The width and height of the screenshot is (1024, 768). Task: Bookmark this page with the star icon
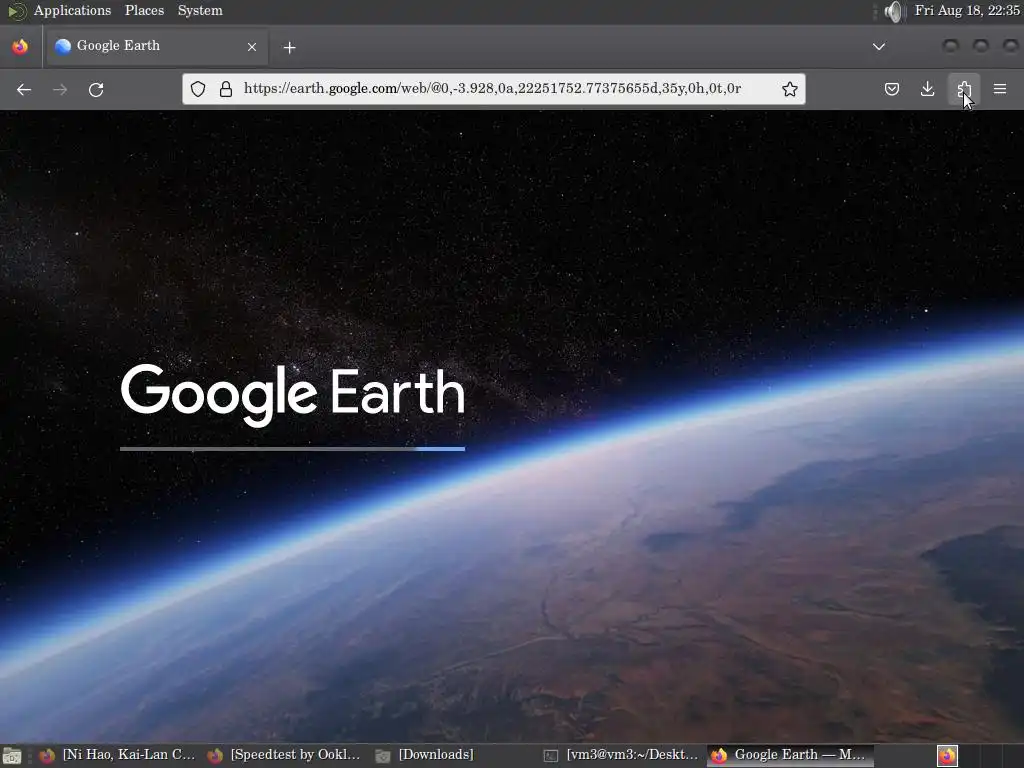click(x=790, y=89)
